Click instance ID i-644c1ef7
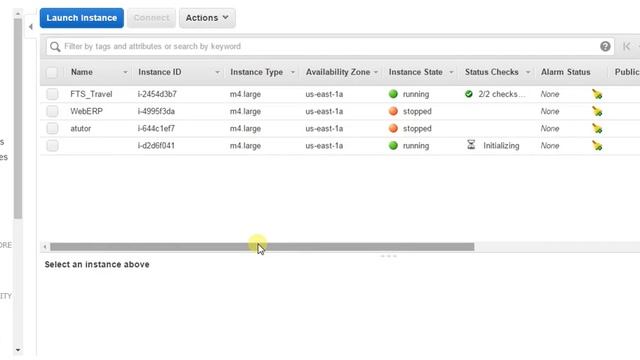The image size is (640, 360). pyautogui.click(x=156, y=129)
